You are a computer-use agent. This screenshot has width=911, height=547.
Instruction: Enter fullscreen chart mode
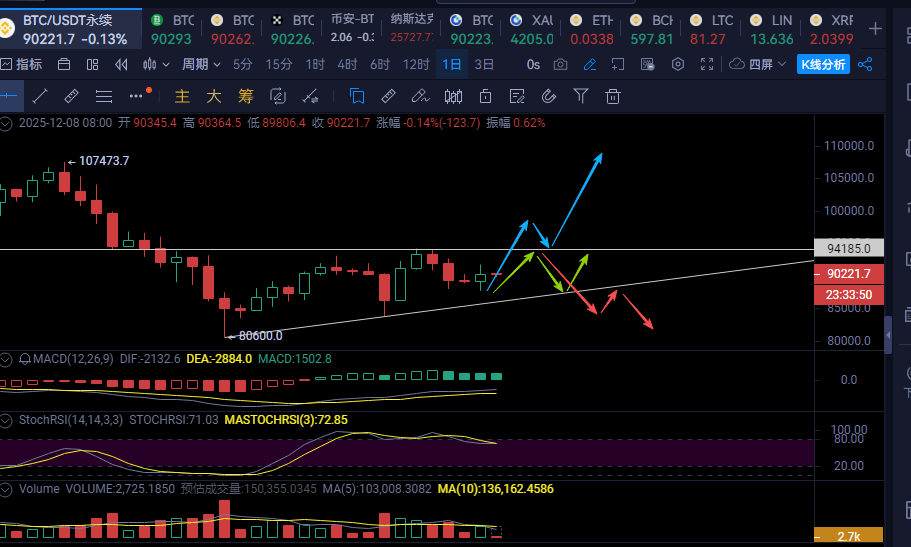[x=707, y=65]
